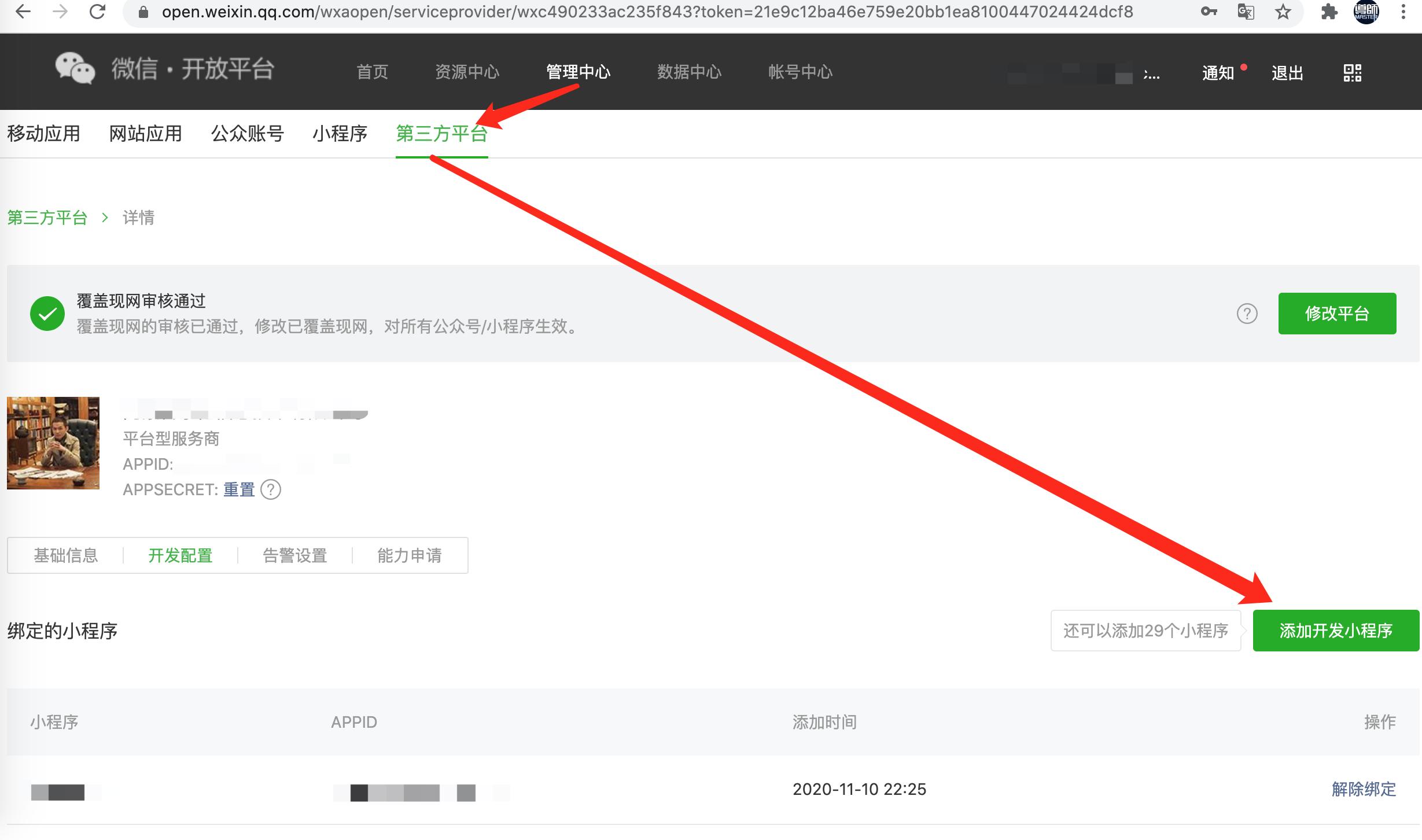The height and width of the screenshot is (840, 1422).
Task: Reload the page with the browser refresh icon
Action: tap(97, 12)
